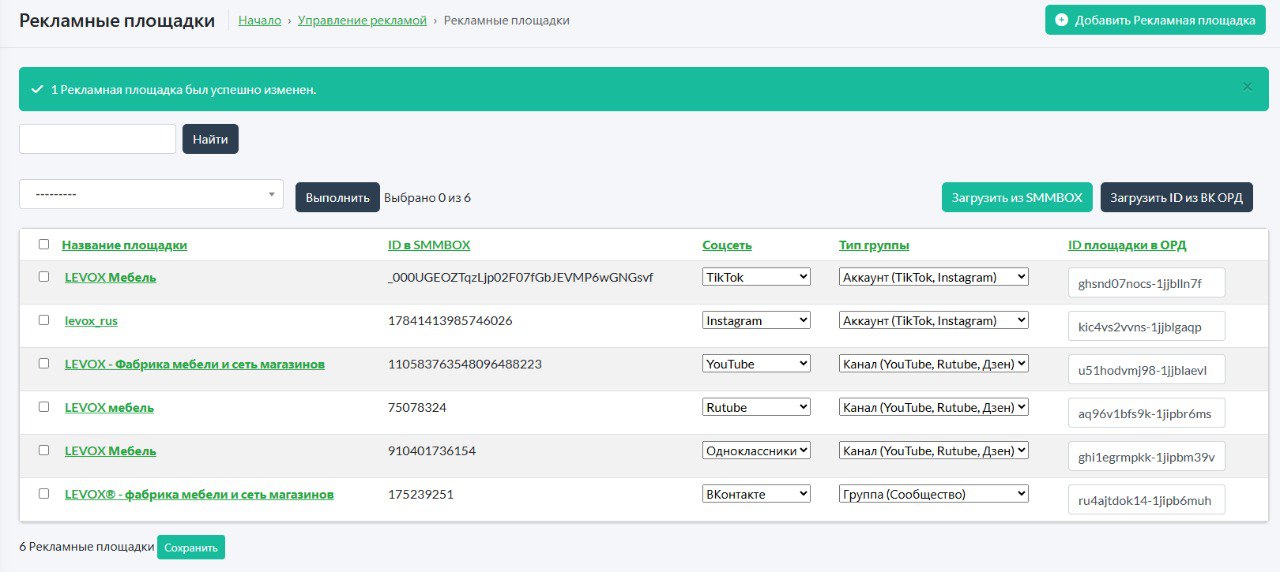Sort by Соцсеть column header
1280x572 pixels.
[727, 245]
